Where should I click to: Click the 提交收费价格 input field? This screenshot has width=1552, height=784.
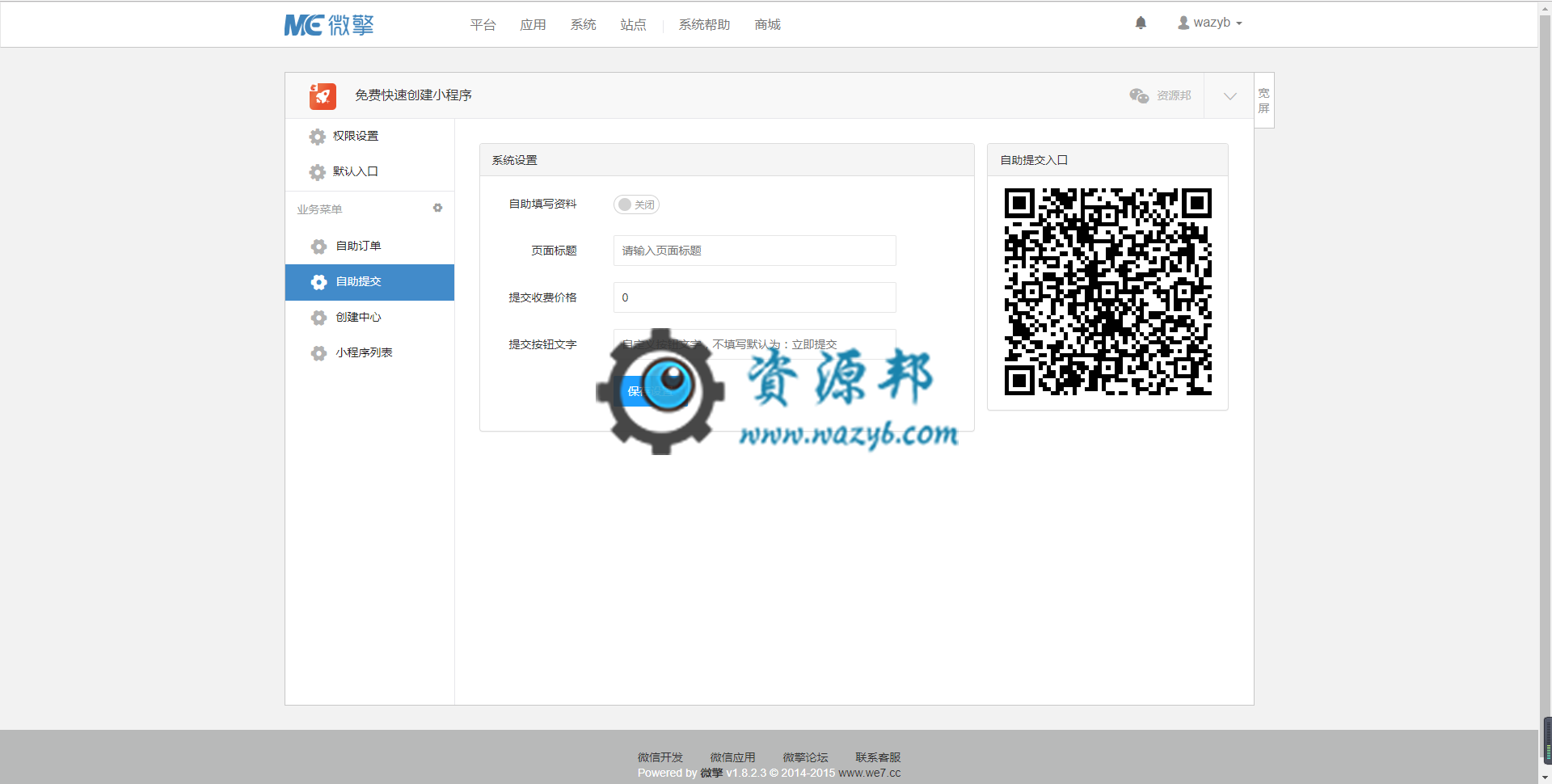[754, 297]
